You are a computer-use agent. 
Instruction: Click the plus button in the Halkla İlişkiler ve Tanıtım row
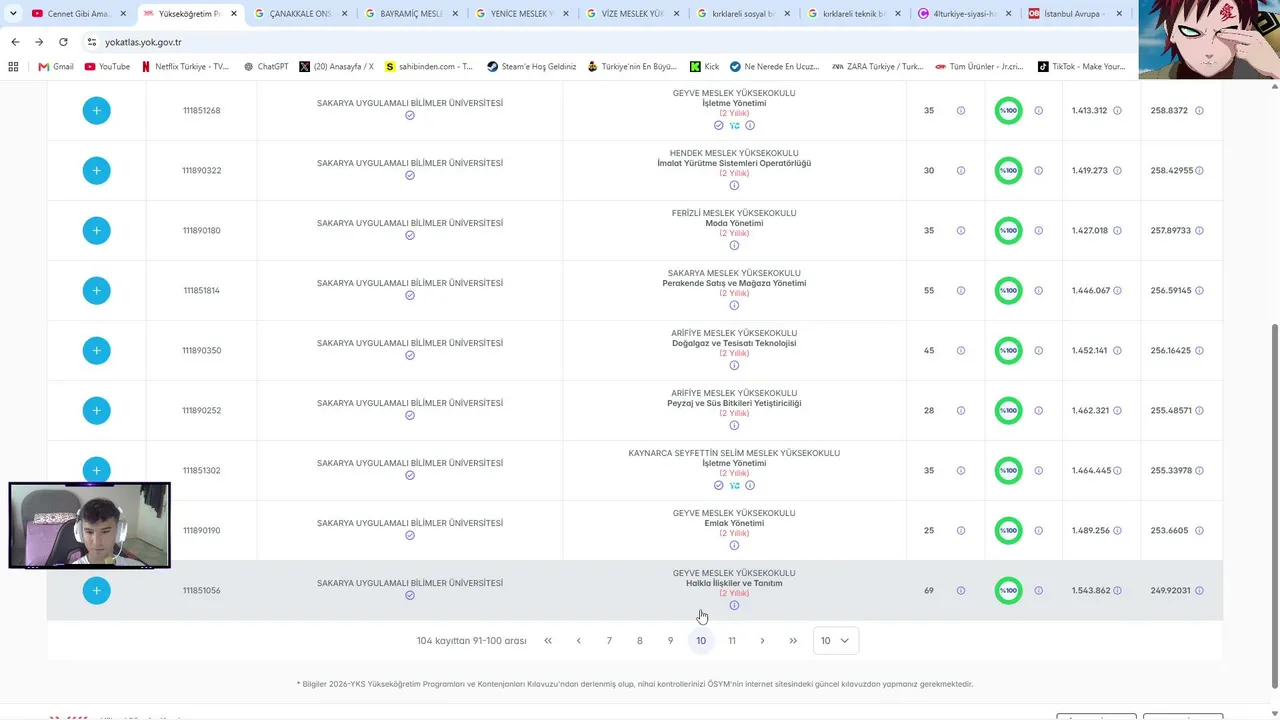96,590
